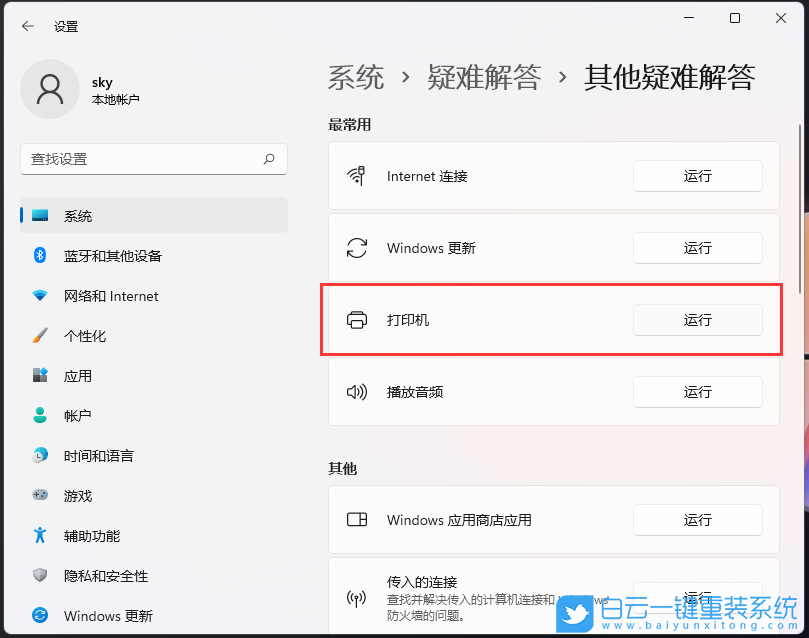Click the 隐私和安全性 shield icon
809x638 pixels.
click(x=39, y=576)
